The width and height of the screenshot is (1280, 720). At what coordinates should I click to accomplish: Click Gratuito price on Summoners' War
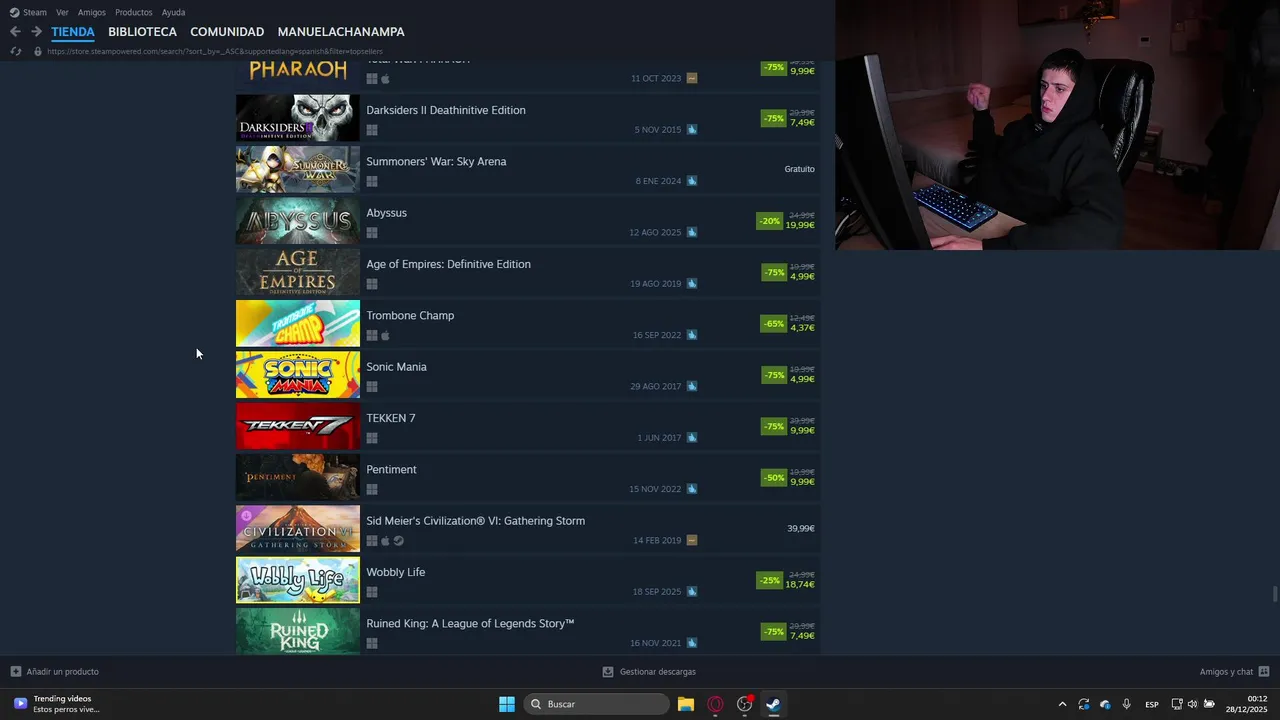point(799,169)
